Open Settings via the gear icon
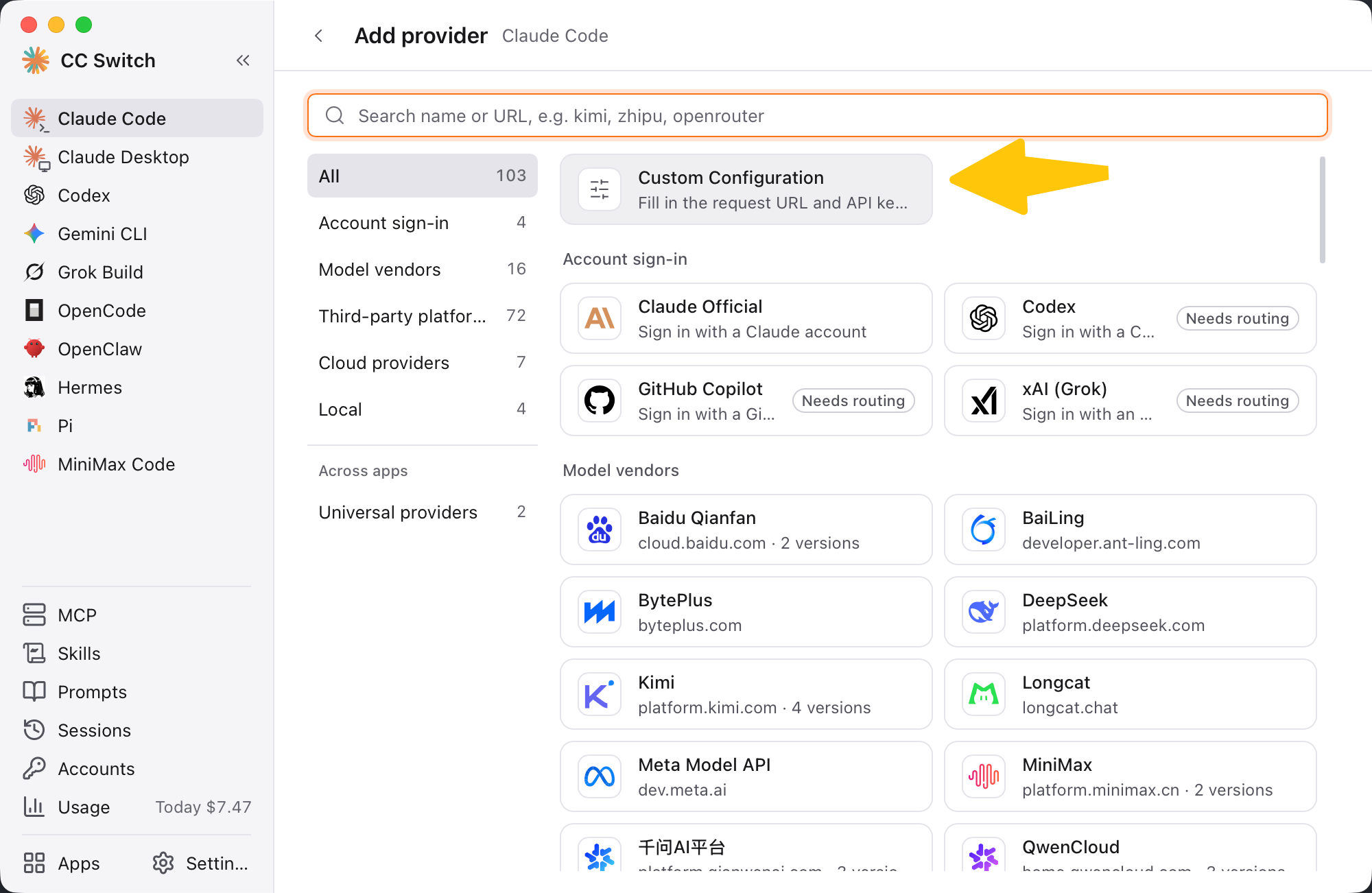The width and height of the screenshot is (1372, 893). [x=200, y=864]
